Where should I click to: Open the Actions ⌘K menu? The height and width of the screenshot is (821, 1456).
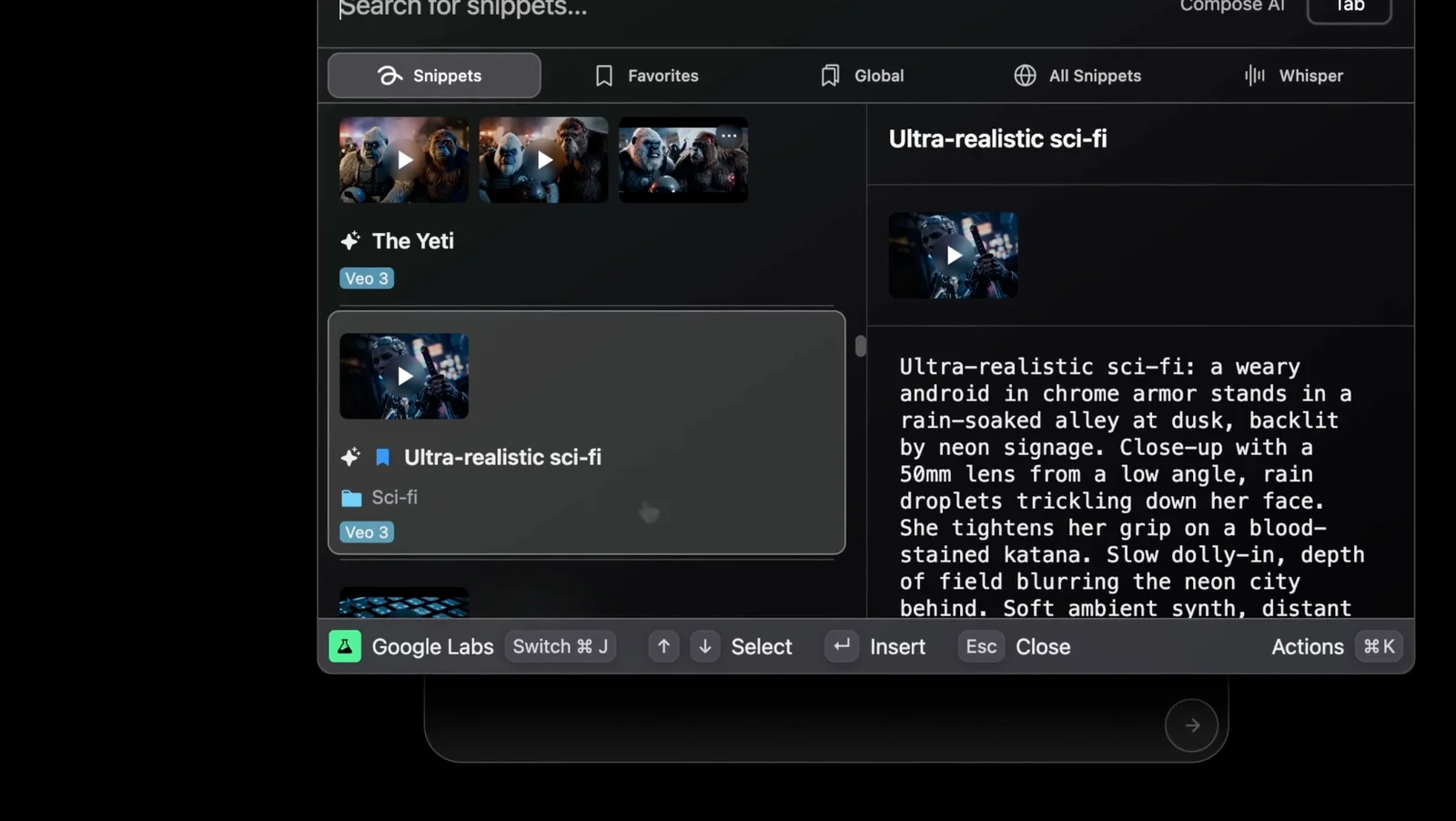coord(1335,646)
